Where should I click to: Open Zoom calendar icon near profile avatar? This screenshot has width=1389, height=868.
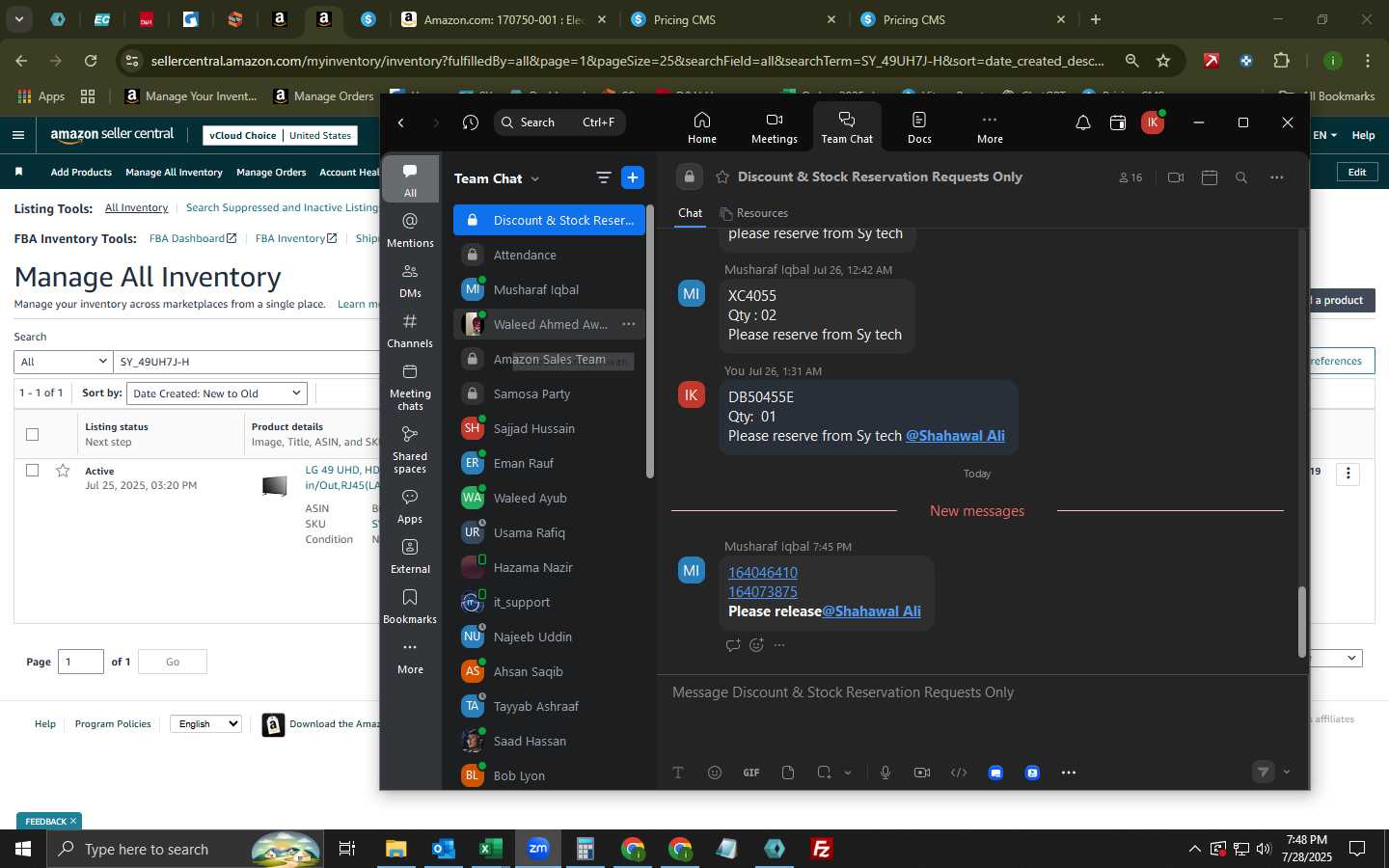pyautogui.click(x=1117, y=122)
